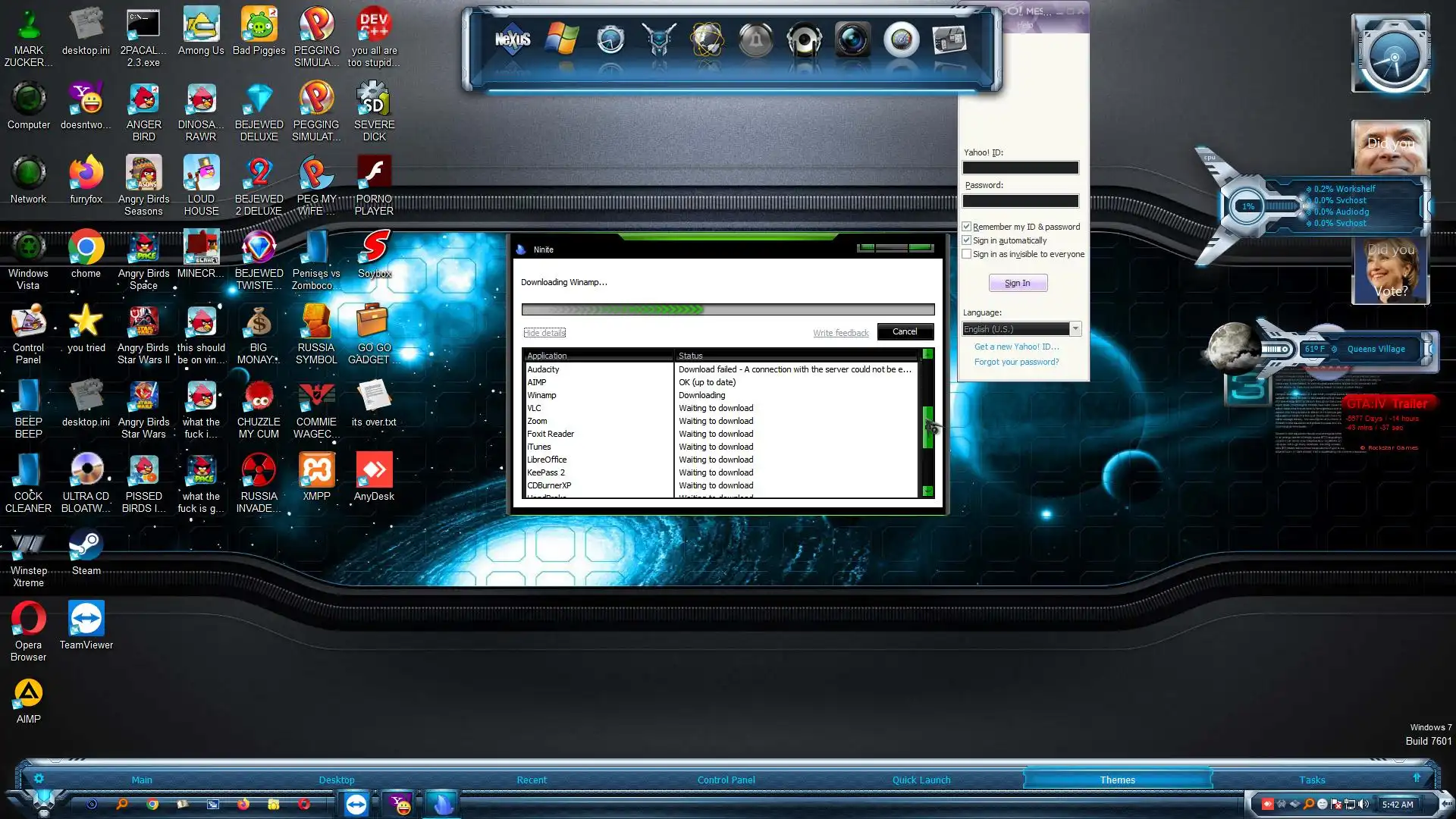1456x819 pixels.
Task: Click the Ninite download progress bar
Action: (x=727, y=309)
